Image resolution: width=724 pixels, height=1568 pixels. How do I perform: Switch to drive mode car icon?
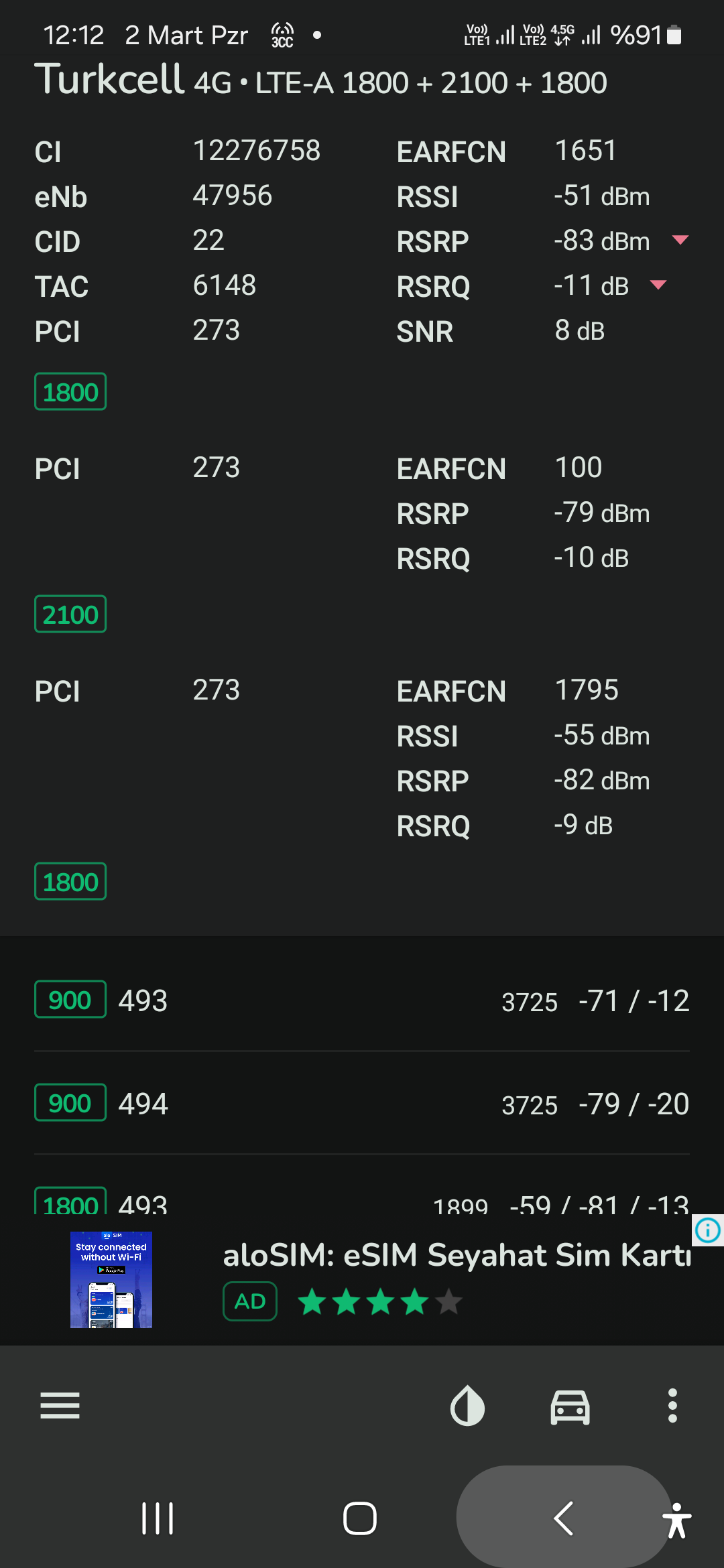click(570, 1406)
